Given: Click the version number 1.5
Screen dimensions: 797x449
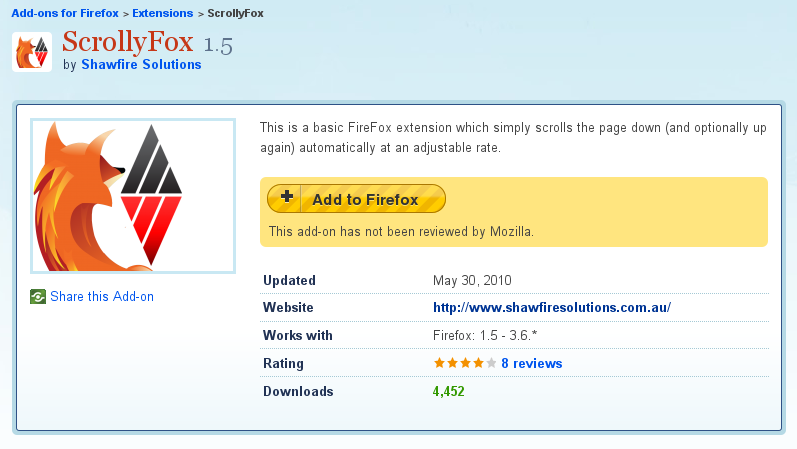Looking at the screenshot, I should [218, 45].
